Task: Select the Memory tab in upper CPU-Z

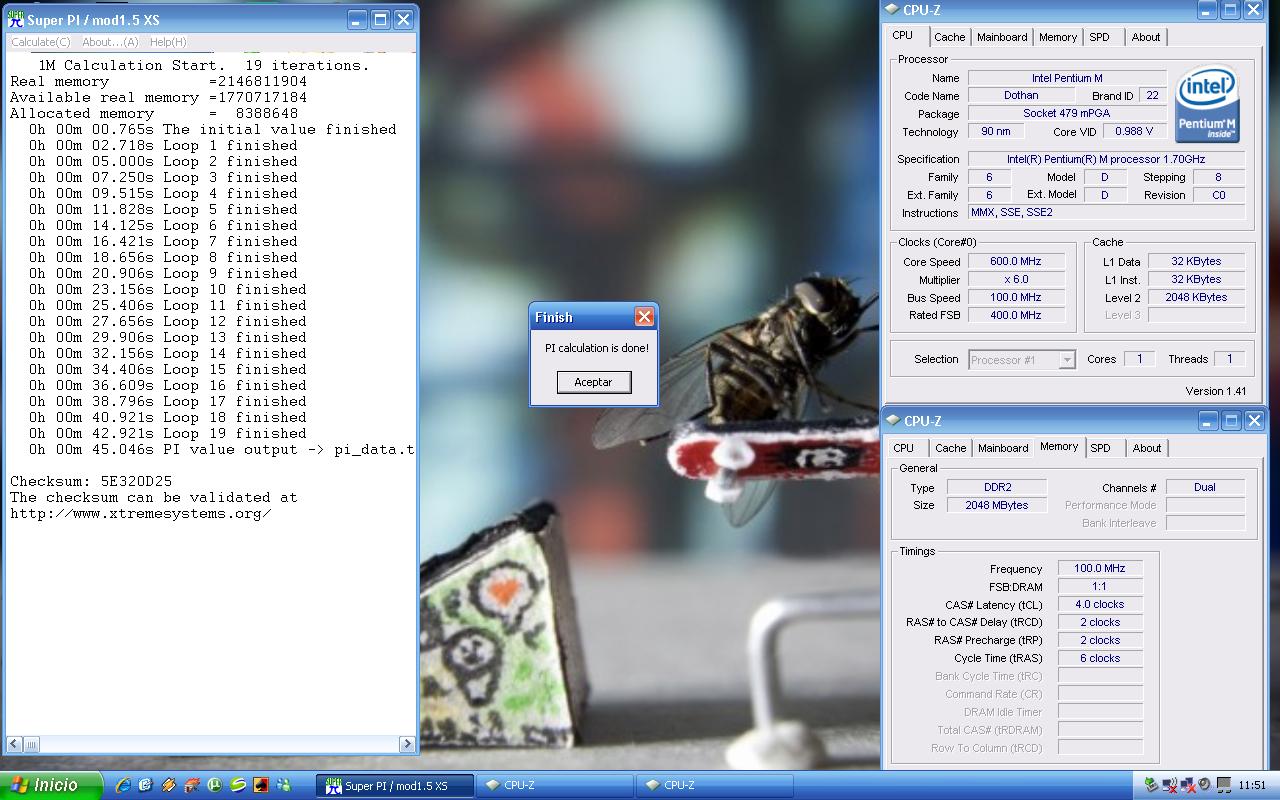Action: coord(1058,37)
